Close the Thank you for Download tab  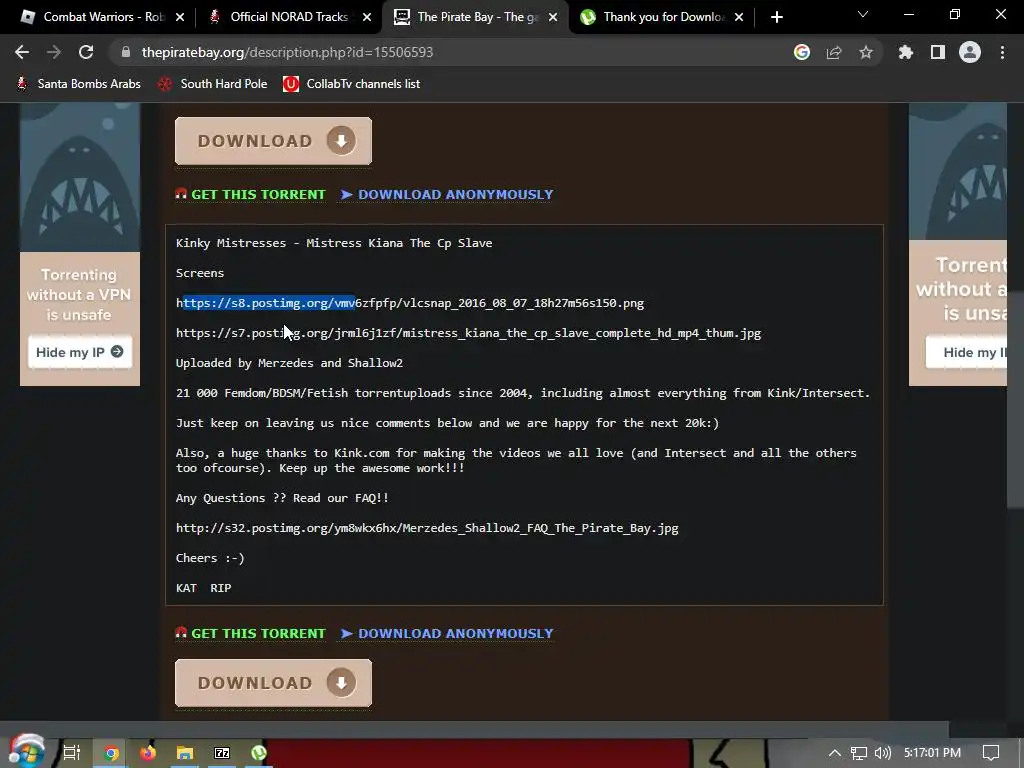pyautogui.click(x=739, y=17)
